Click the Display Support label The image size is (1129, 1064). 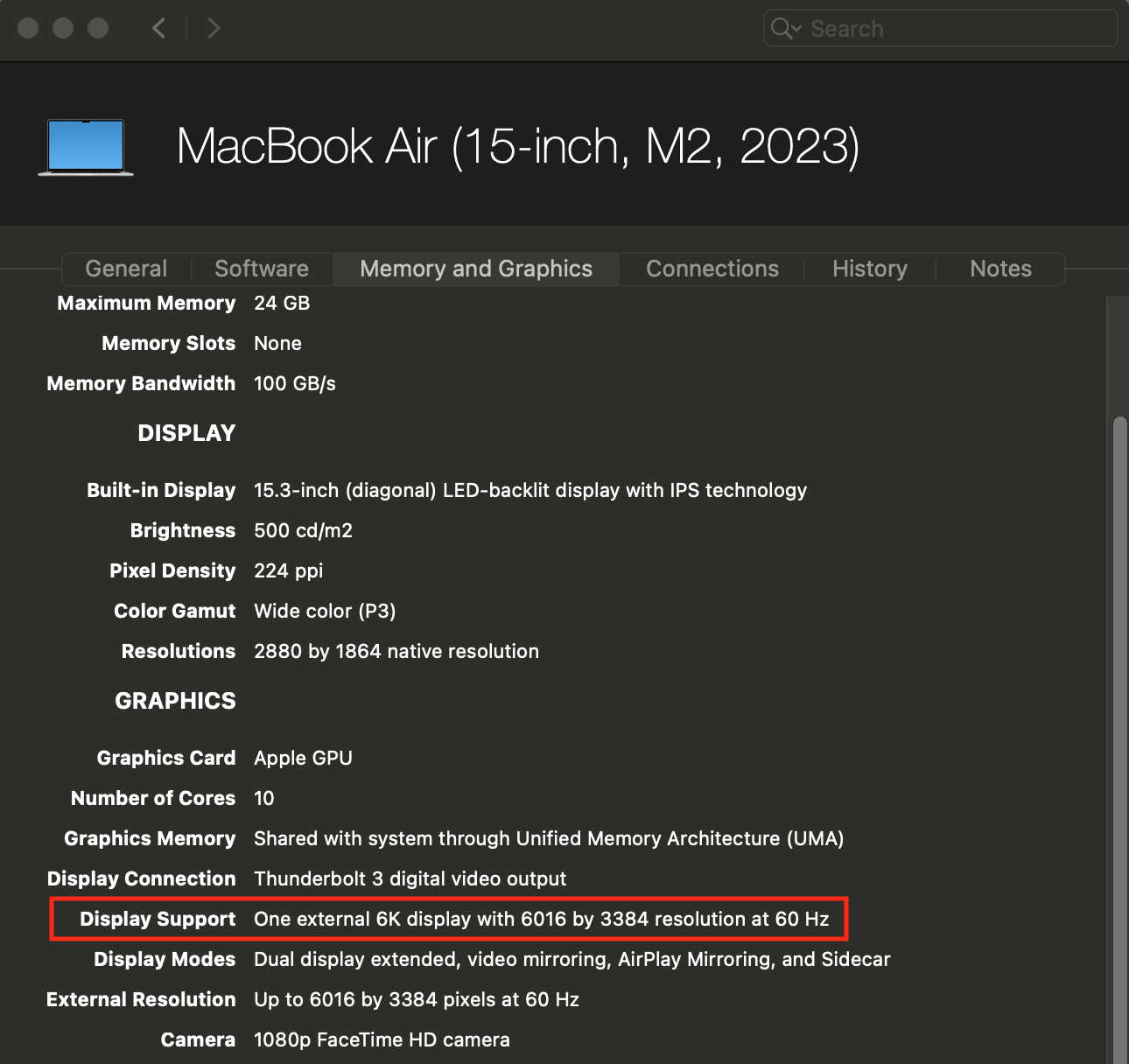pyautogui.click(x=158, y=919)
